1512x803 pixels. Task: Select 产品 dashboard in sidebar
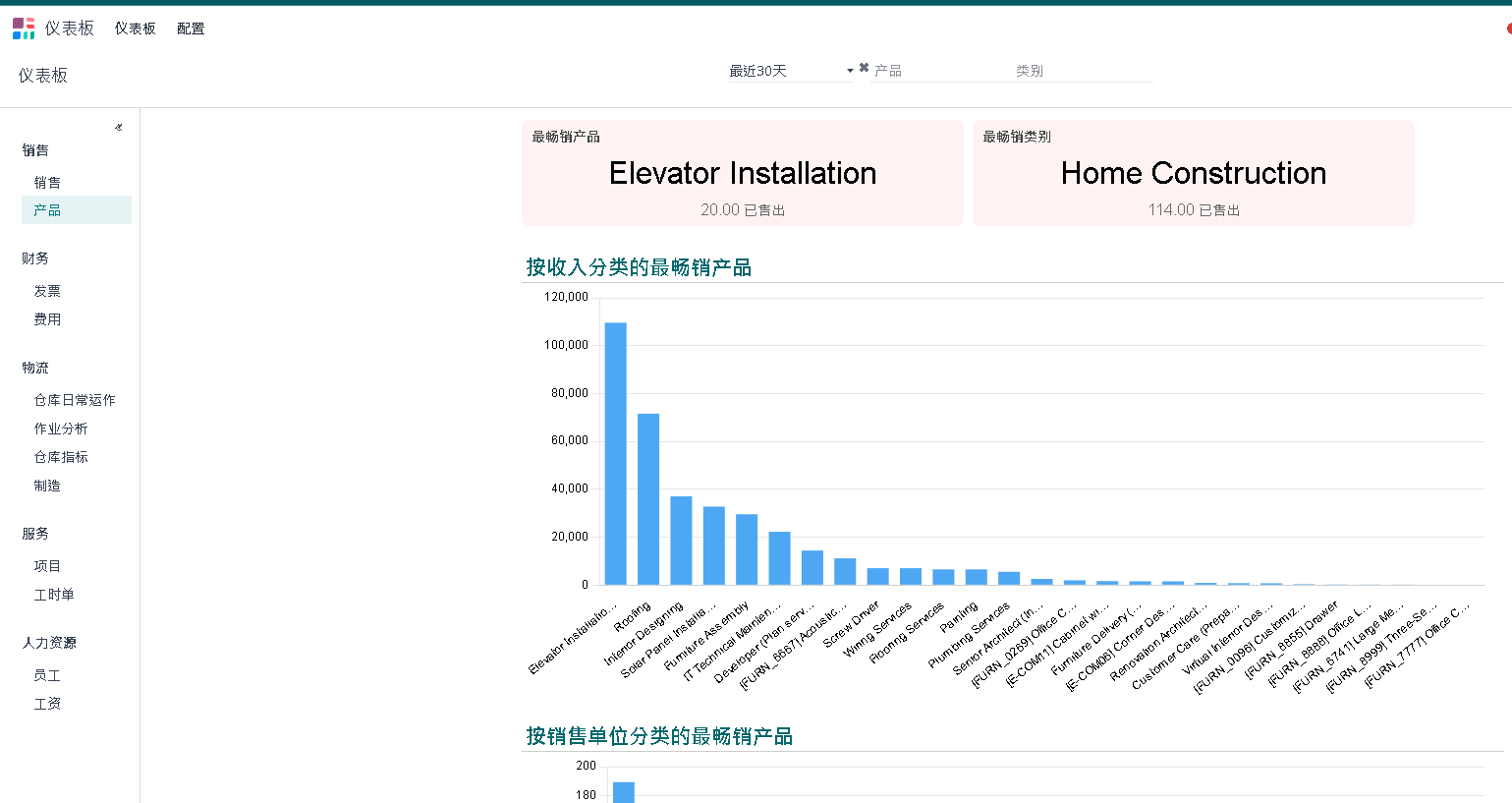click(47, 210)
